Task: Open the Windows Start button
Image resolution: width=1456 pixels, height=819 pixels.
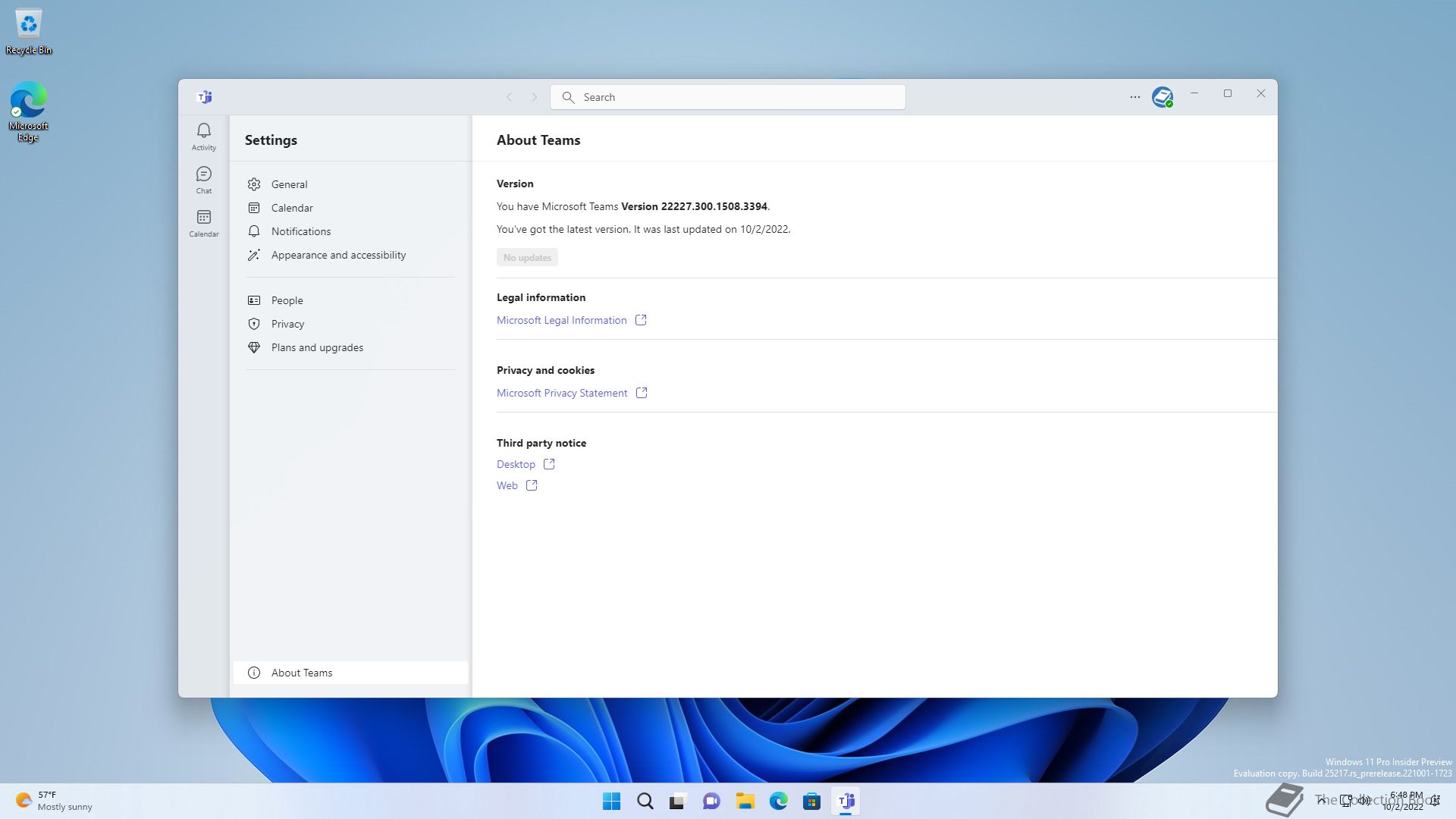Action: pyautogui.click(x=611, y=801)
